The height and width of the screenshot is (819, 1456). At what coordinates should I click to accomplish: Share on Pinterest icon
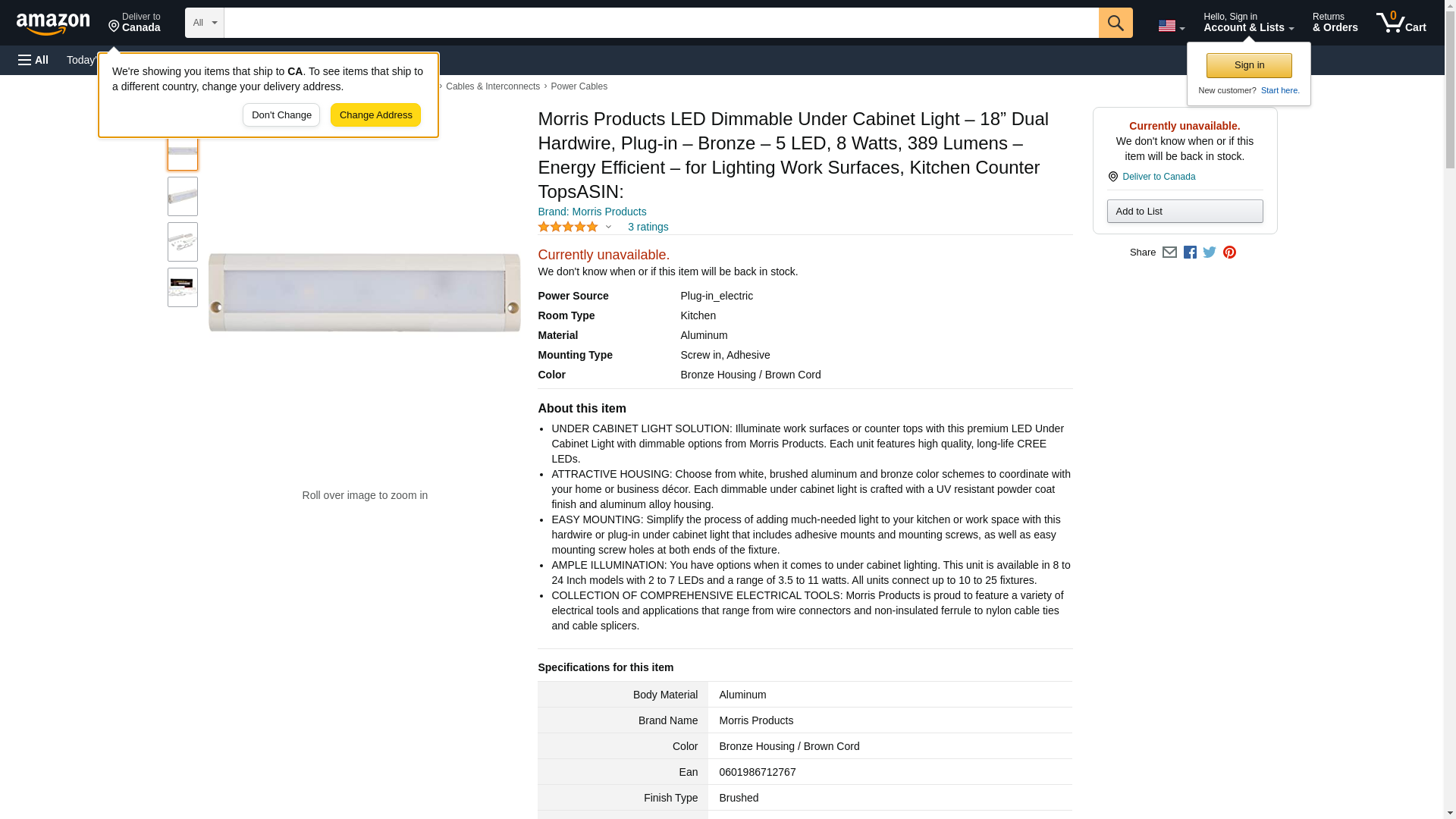click(1229, 253)
